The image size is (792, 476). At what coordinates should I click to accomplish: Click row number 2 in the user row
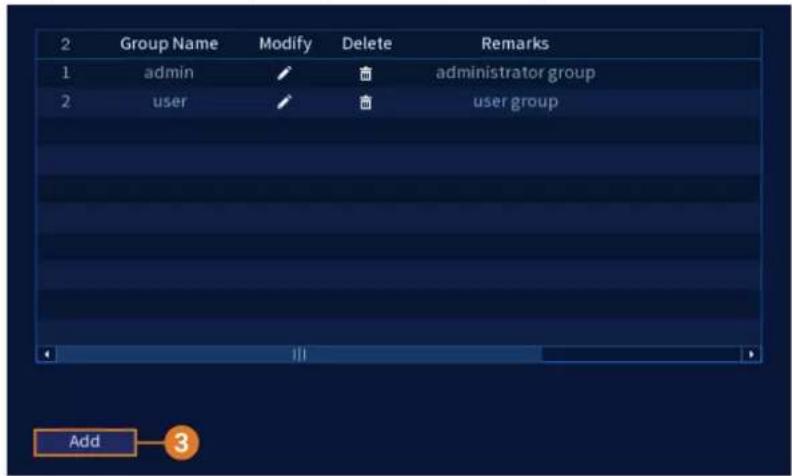click(x=65, y=102)
